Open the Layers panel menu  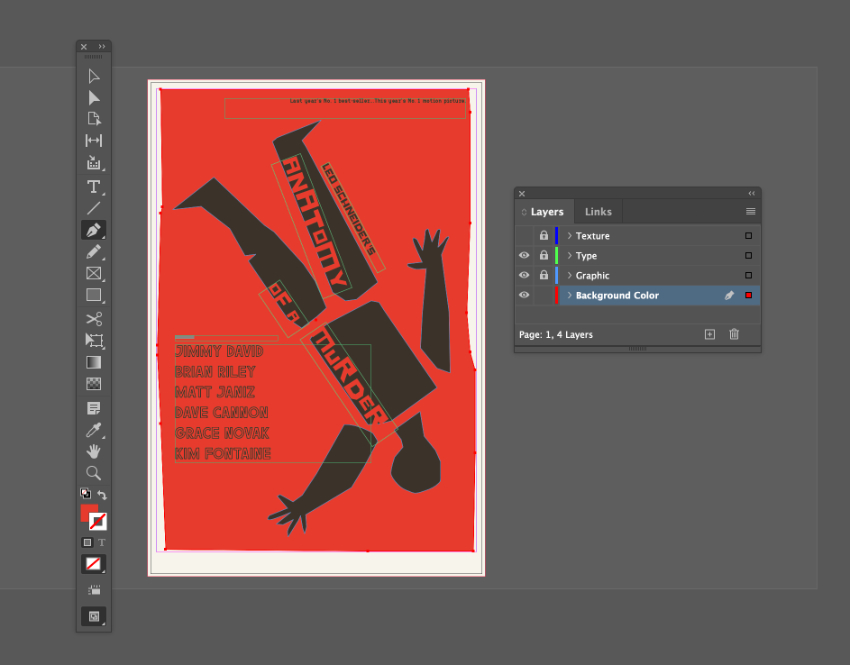(750, 211)
